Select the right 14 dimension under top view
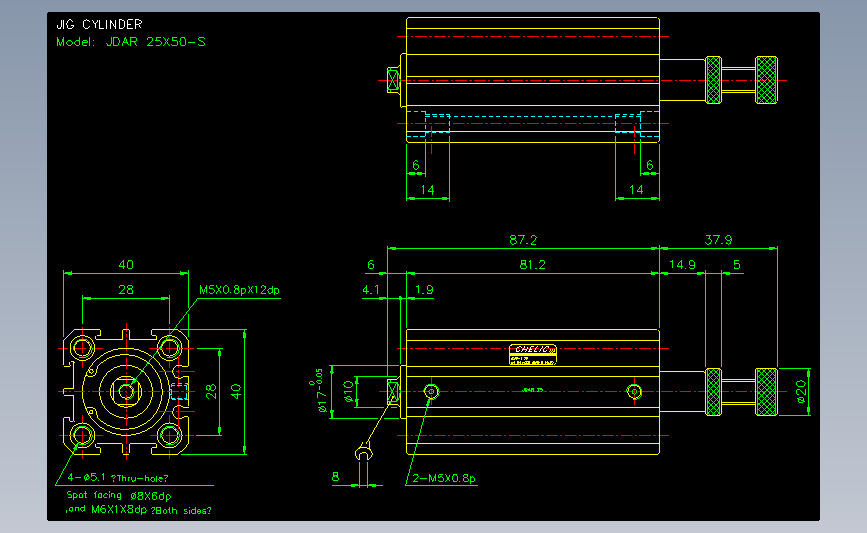The image size is (867, 533). point(636,190)
